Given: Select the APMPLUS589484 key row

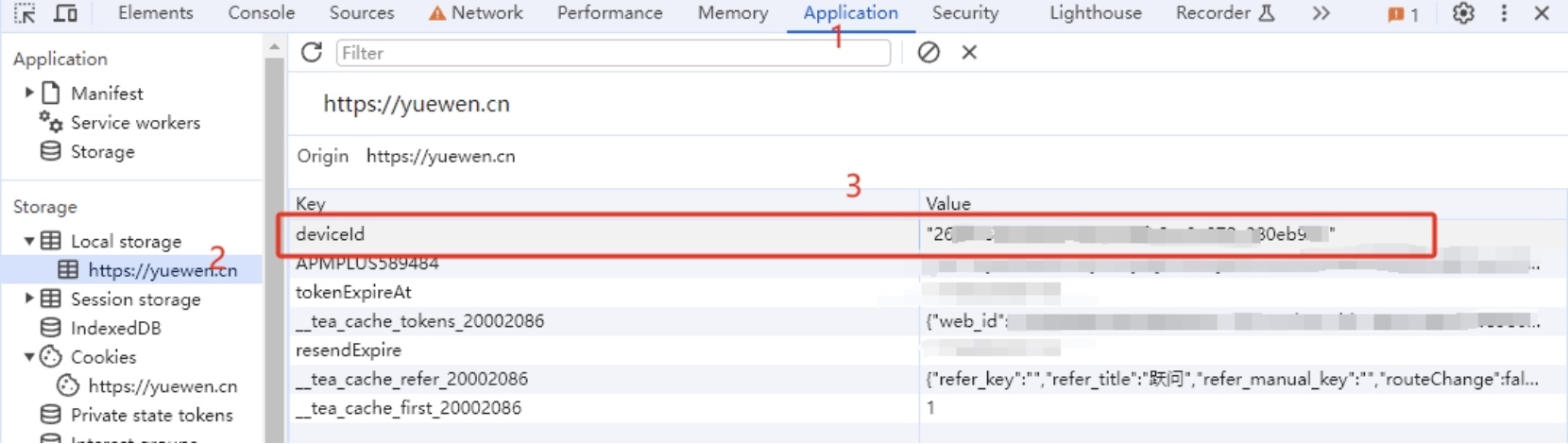Looking at the screenshot, I should tap(604, 264).
